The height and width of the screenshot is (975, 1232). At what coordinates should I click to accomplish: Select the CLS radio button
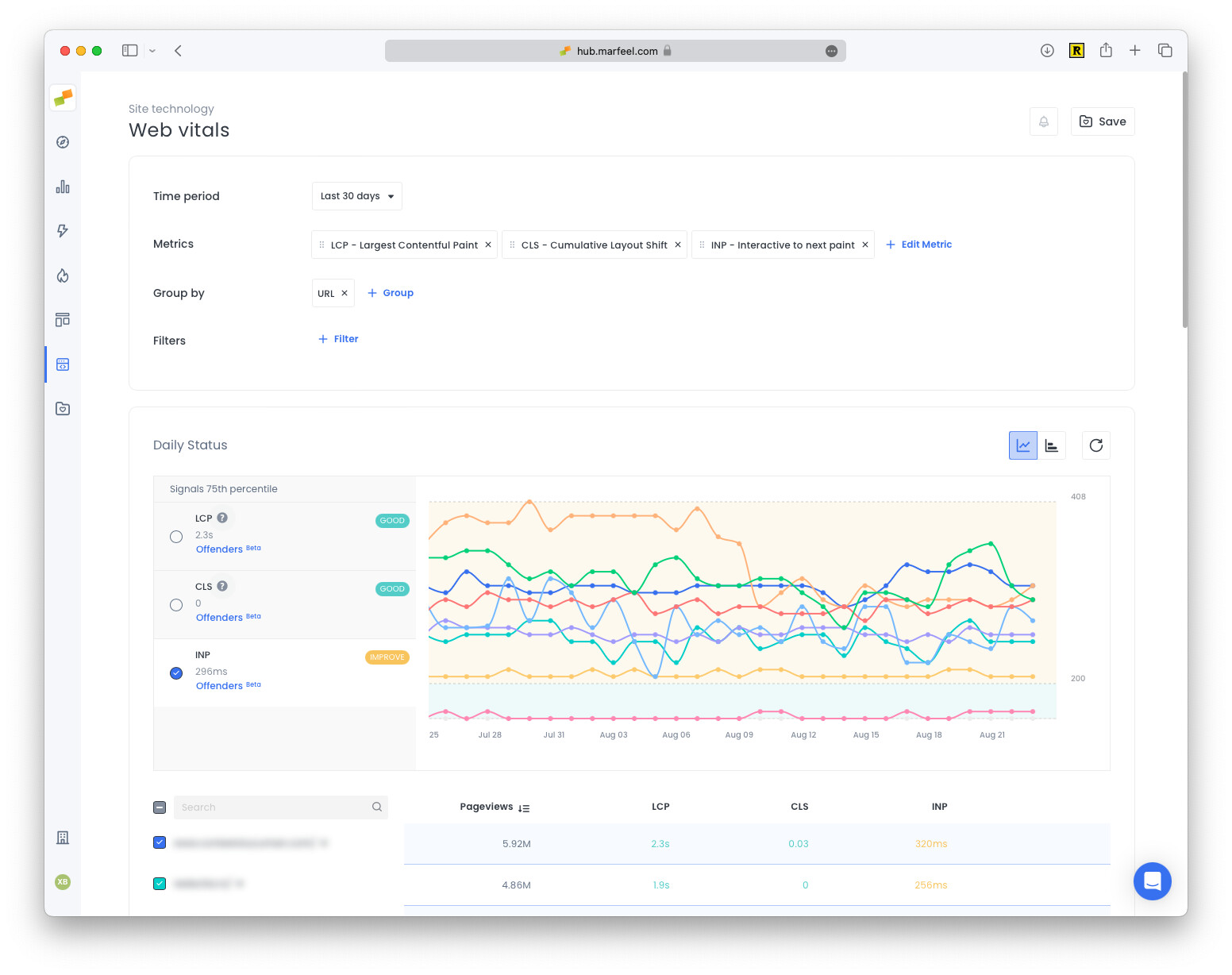point(175,604)
